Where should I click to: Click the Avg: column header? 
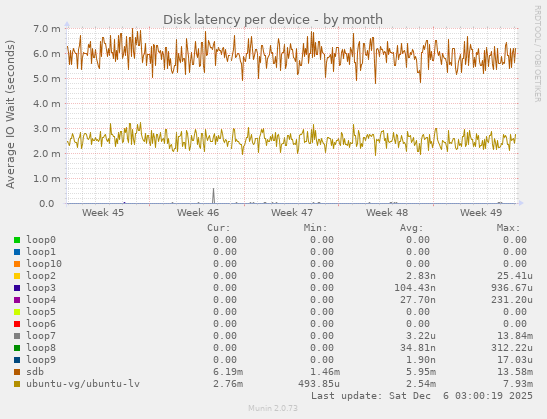pyautogui.click(x=411, y=228)
